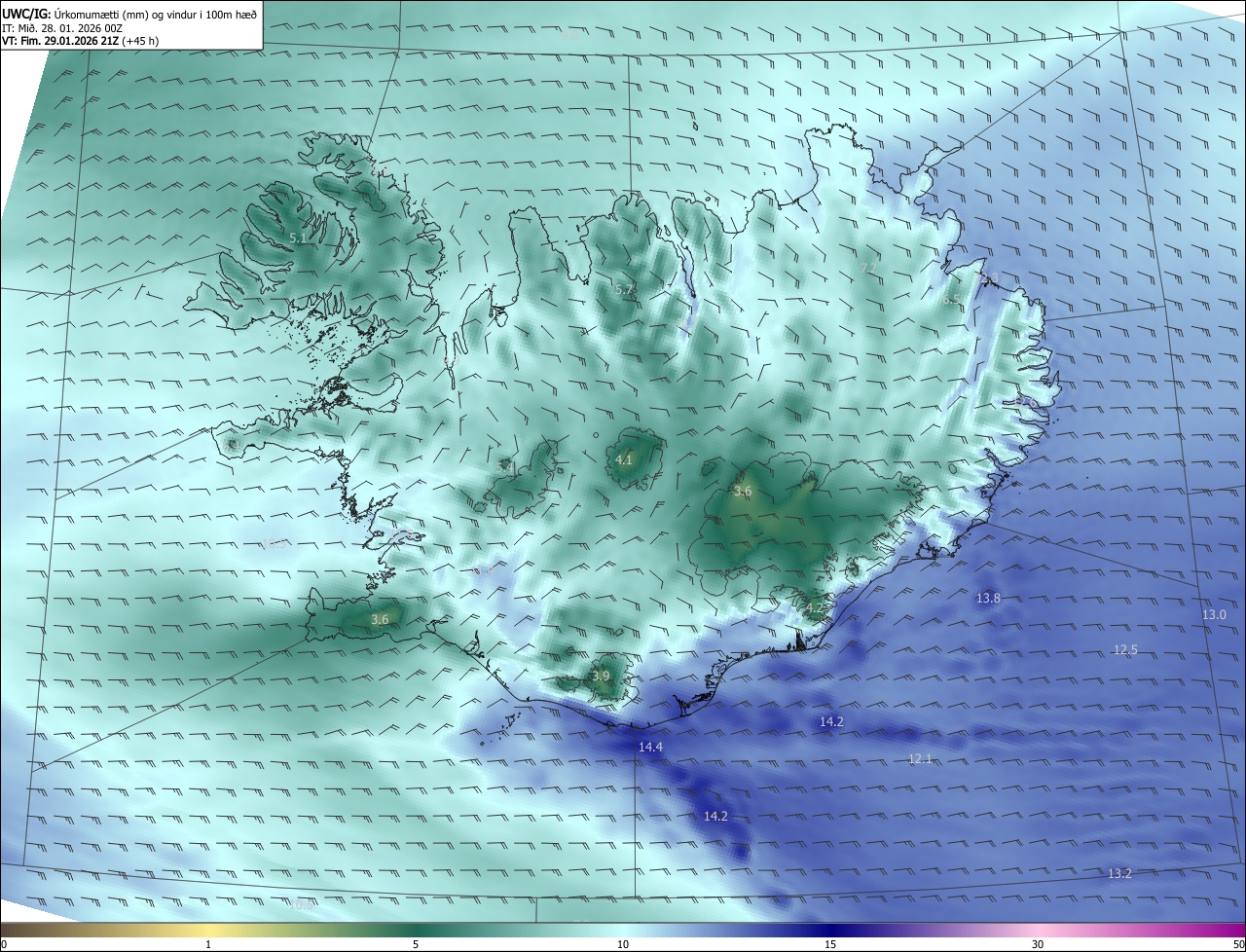
Task: Click the colorbar tick label 15
Action: [x=830, y=944]
